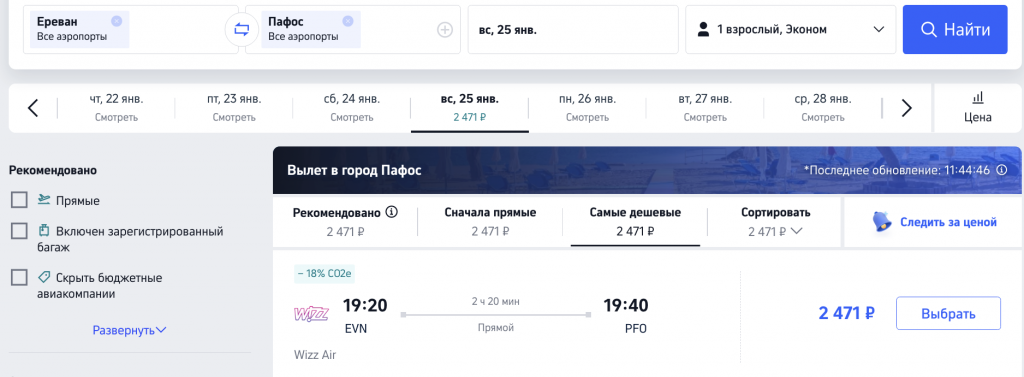Image resolution: width=1024 pixels, height=377 pixels.
Task: Click the Найти search button
Action: [x=955, y=29]
